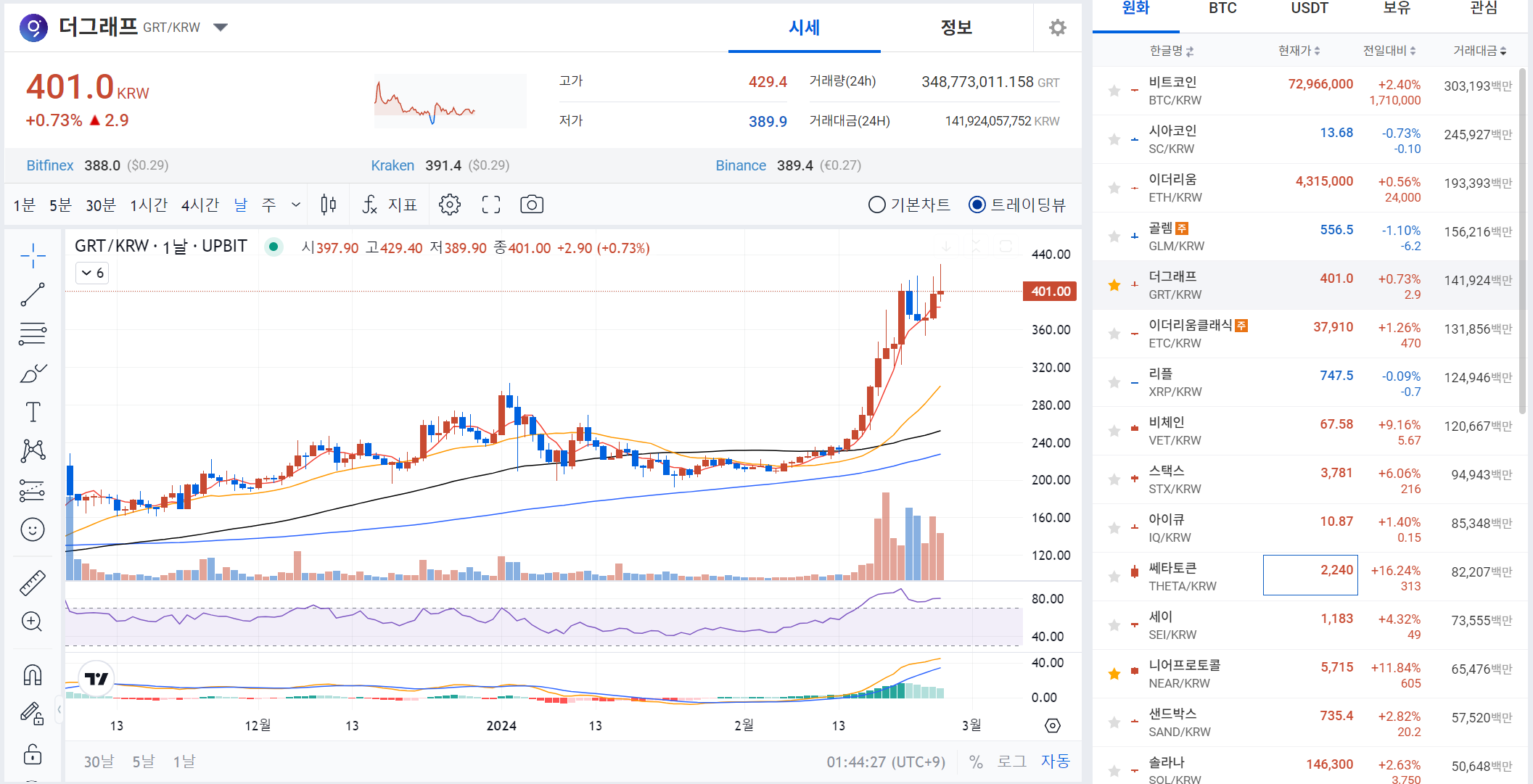Toggle percent scale (%) button
Screen dimensions: 1533x784
pos(976,762)
